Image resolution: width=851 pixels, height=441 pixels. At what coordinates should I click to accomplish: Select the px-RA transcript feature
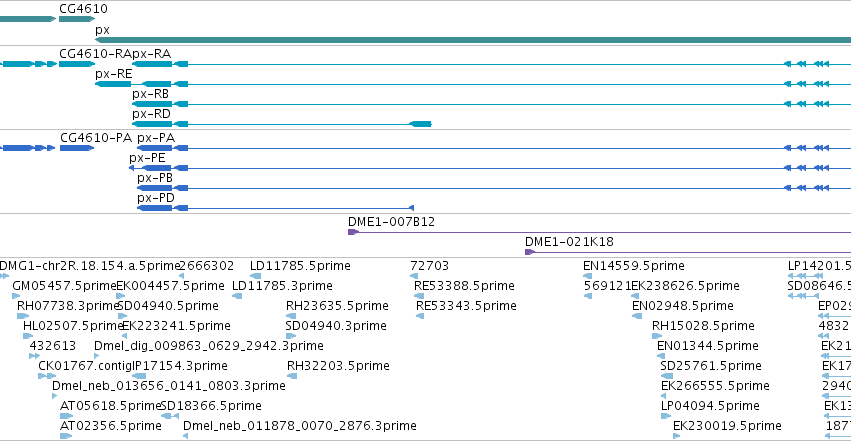coord(491,64)
